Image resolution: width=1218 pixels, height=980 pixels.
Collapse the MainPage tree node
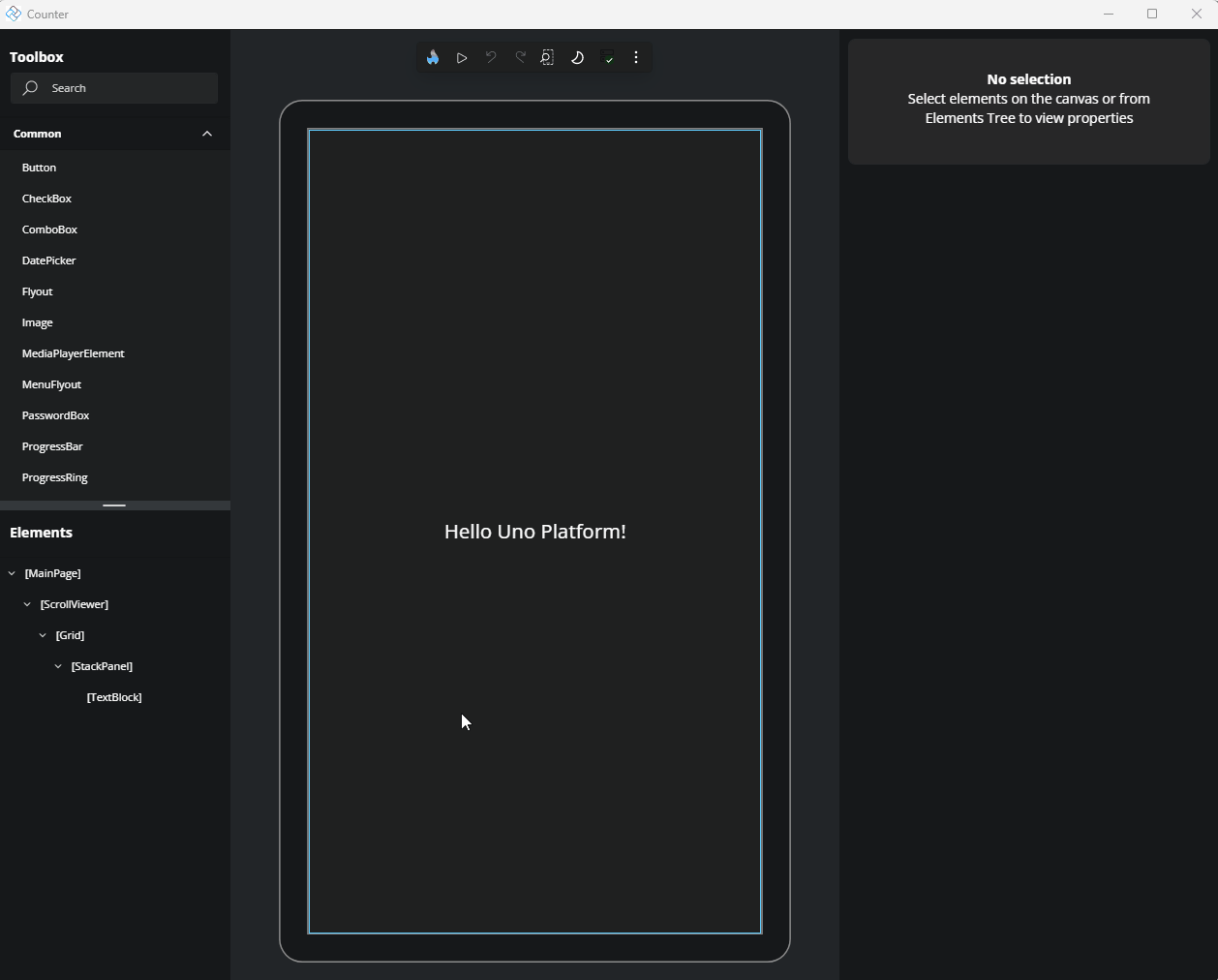[x=11, y=573]
